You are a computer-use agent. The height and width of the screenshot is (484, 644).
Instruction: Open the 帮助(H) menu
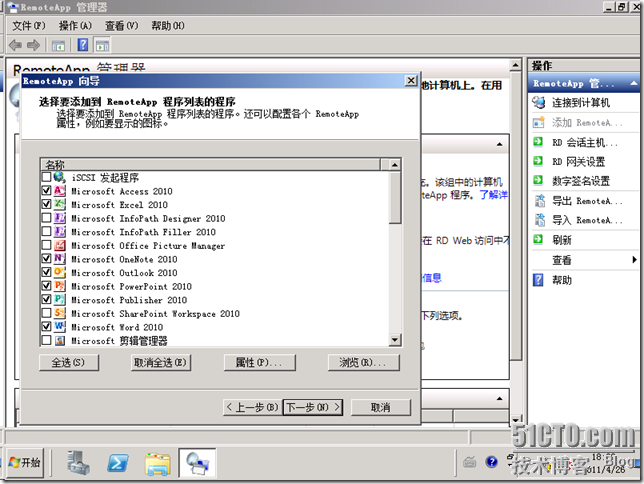168,26
